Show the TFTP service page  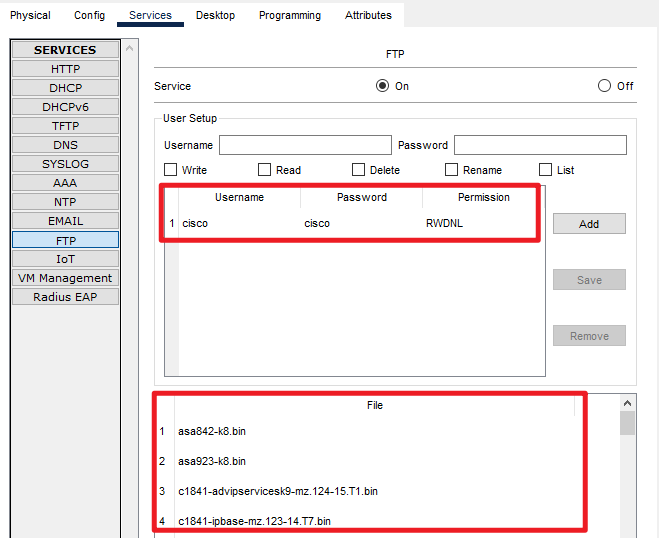[x=65, y=126]
